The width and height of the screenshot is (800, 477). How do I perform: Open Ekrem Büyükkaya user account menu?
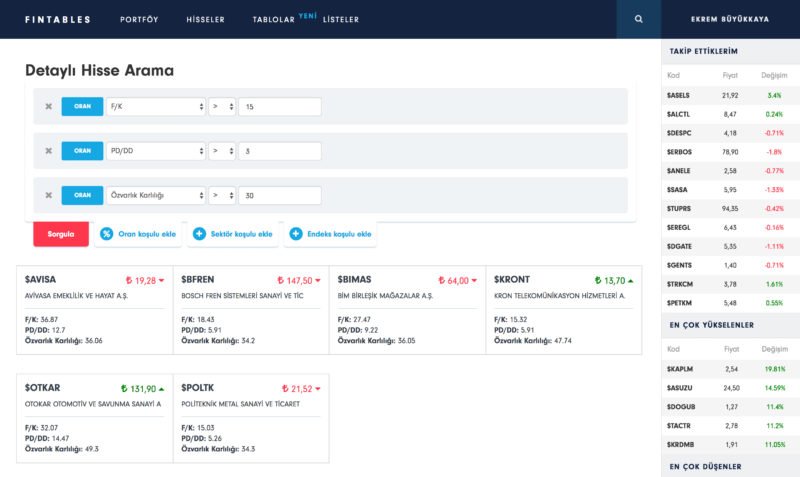point(730,19)
